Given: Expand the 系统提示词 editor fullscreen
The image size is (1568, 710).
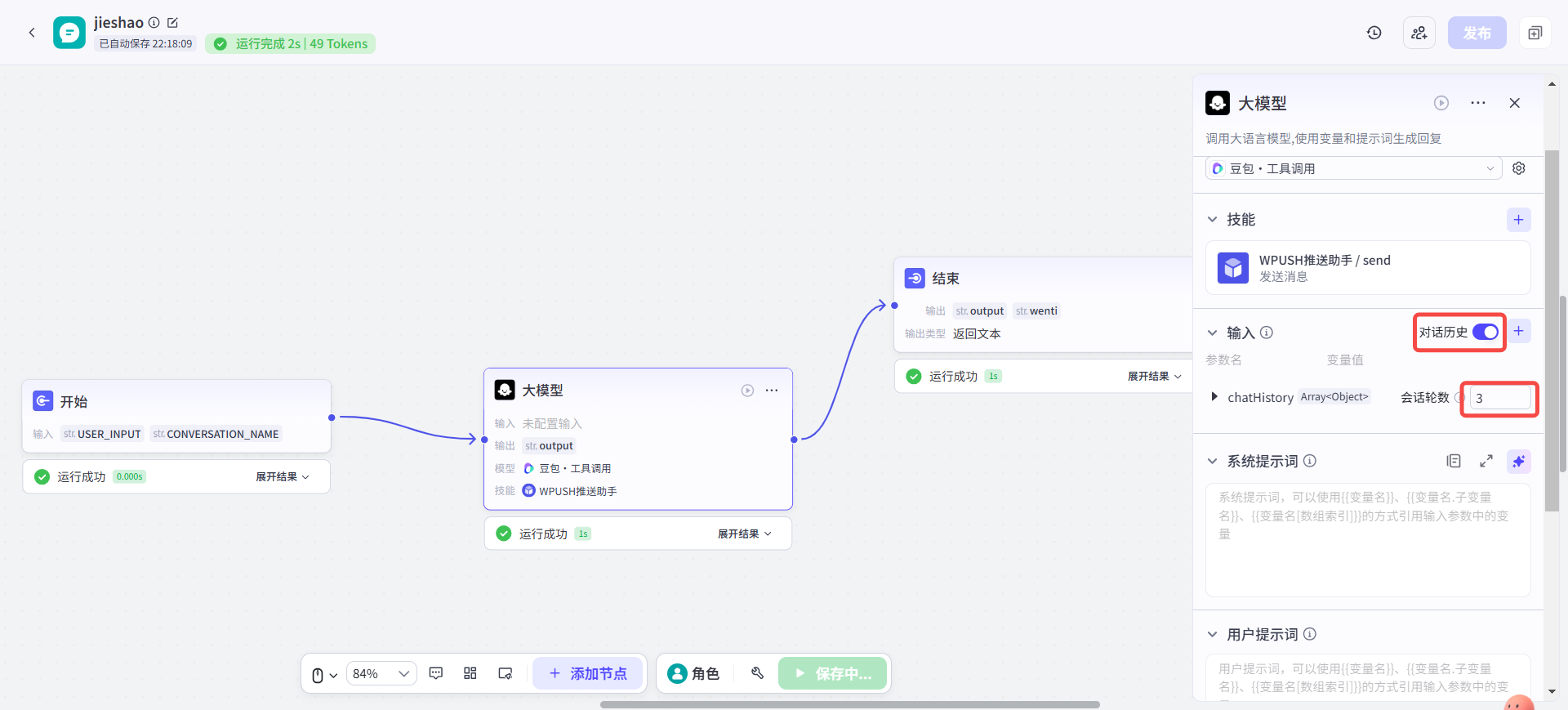Looking at the screenshot, I should [1486, 461].
